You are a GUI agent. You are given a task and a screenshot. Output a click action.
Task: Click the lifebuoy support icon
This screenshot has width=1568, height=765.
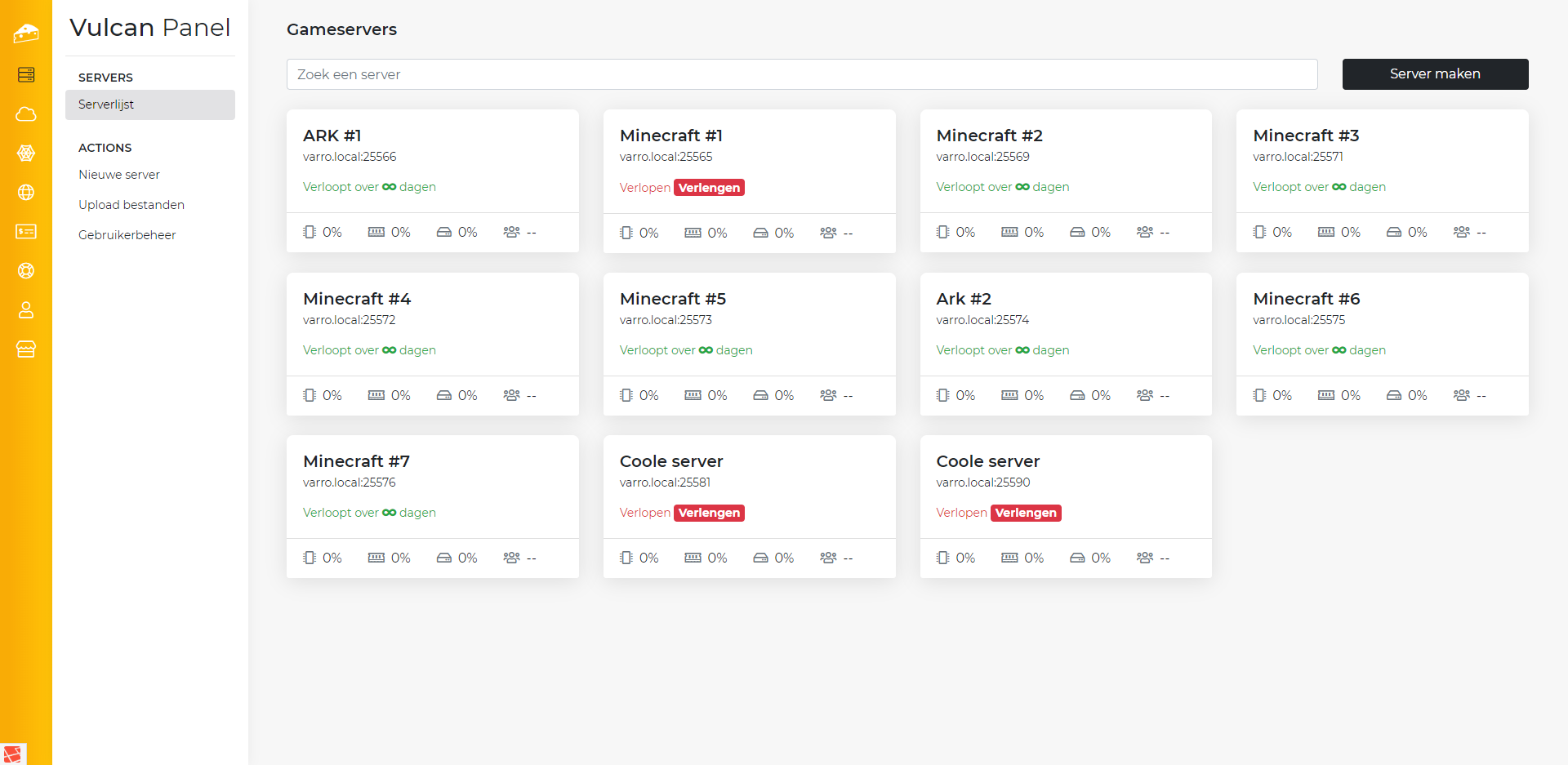pos(26,271)
